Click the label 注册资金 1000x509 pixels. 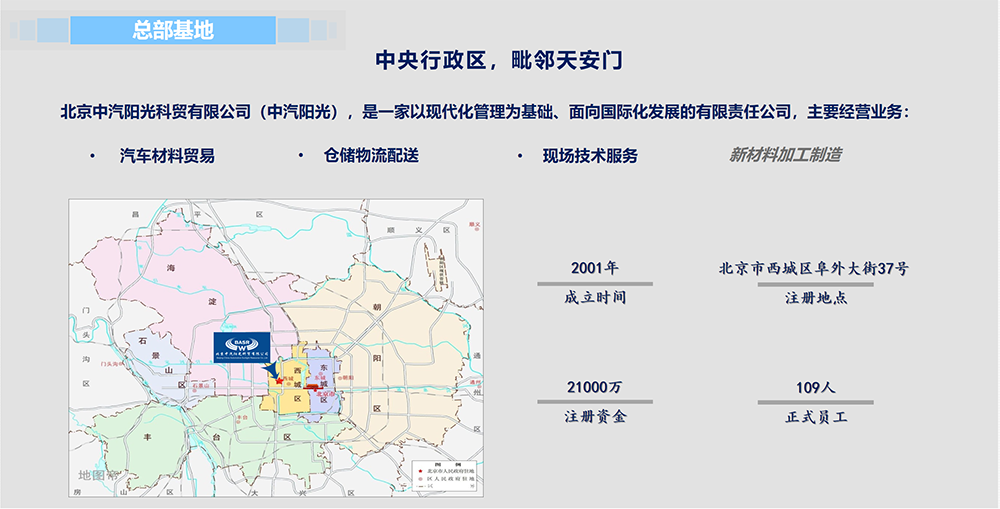tap(595, 417)
